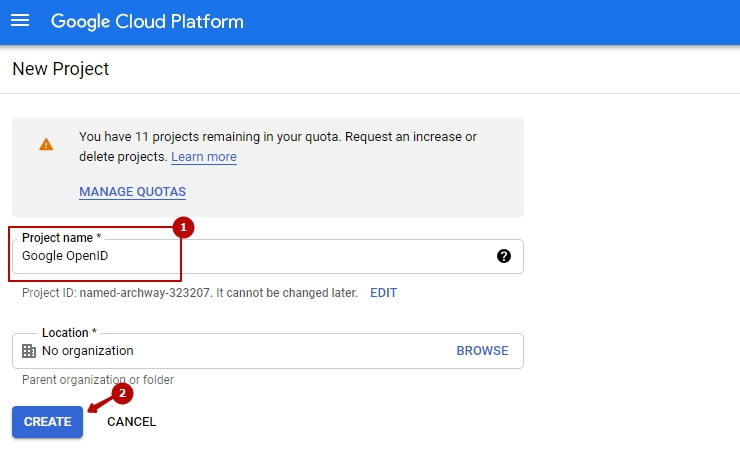The image size is (740, 451).
Task: Click the red step 1 badge
Action: coord(182,228)
